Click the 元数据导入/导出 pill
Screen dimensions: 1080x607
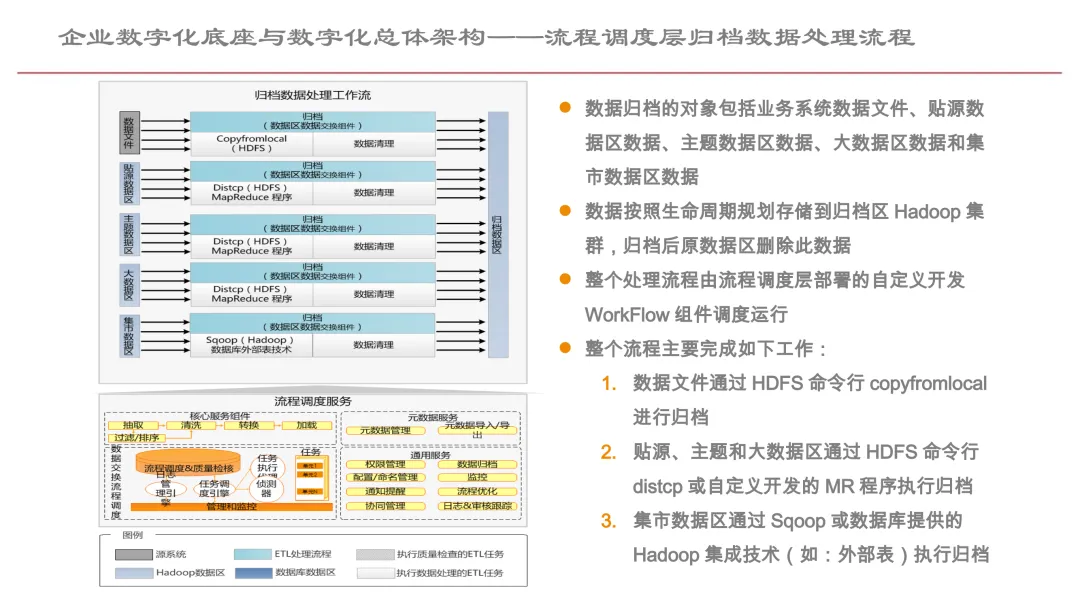click(x=477, y=430)
